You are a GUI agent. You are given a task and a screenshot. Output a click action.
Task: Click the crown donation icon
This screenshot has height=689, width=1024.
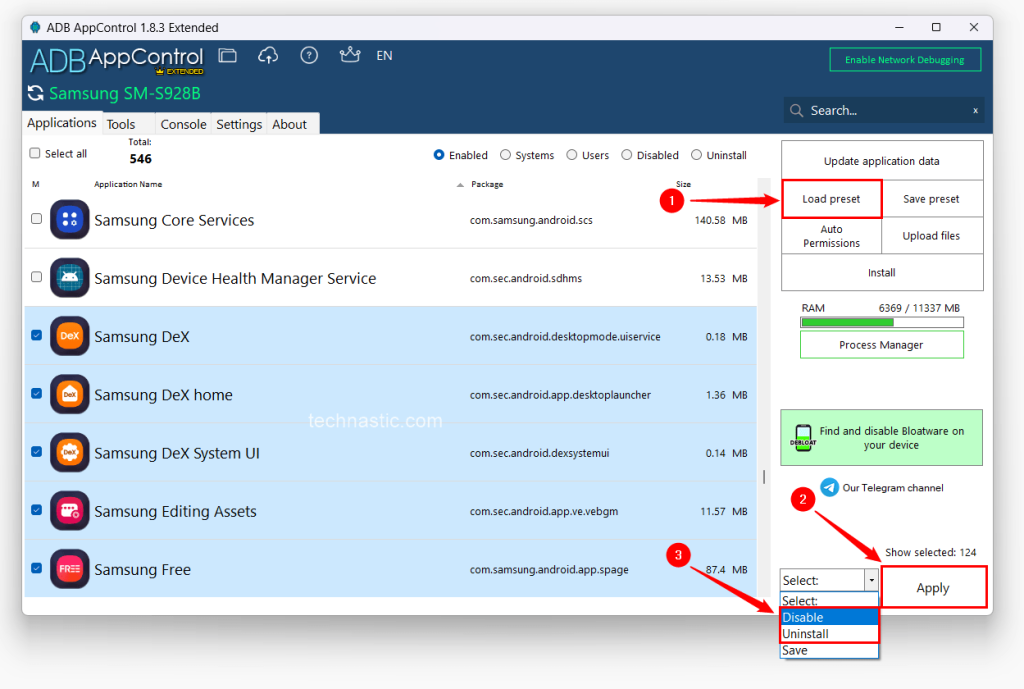(x=350, y=56)
